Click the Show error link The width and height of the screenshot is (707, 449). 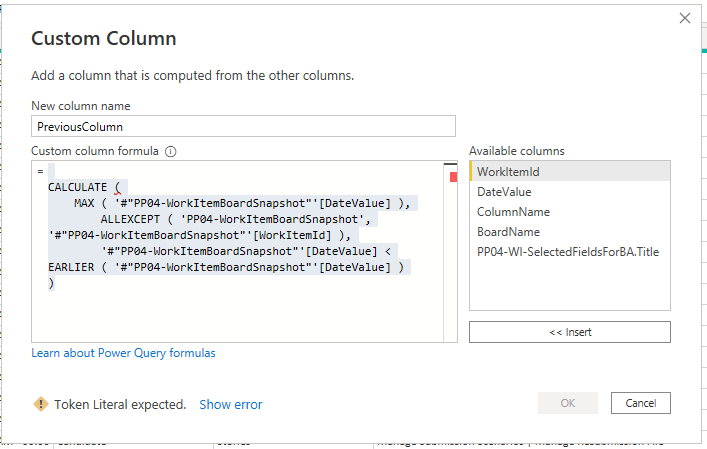pos(230,404)
